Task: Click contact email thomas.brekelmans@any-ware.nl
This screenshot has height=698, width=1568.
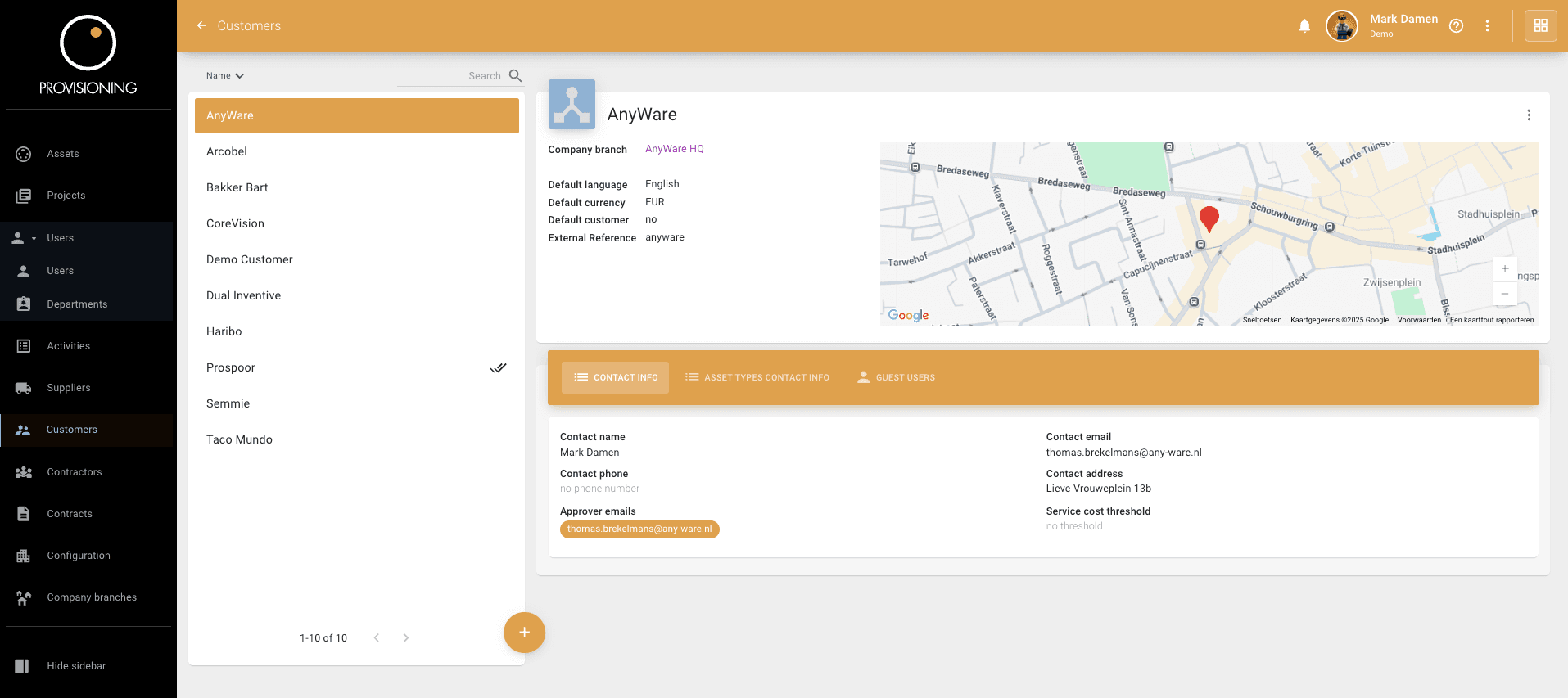Action: [1123, 453]
